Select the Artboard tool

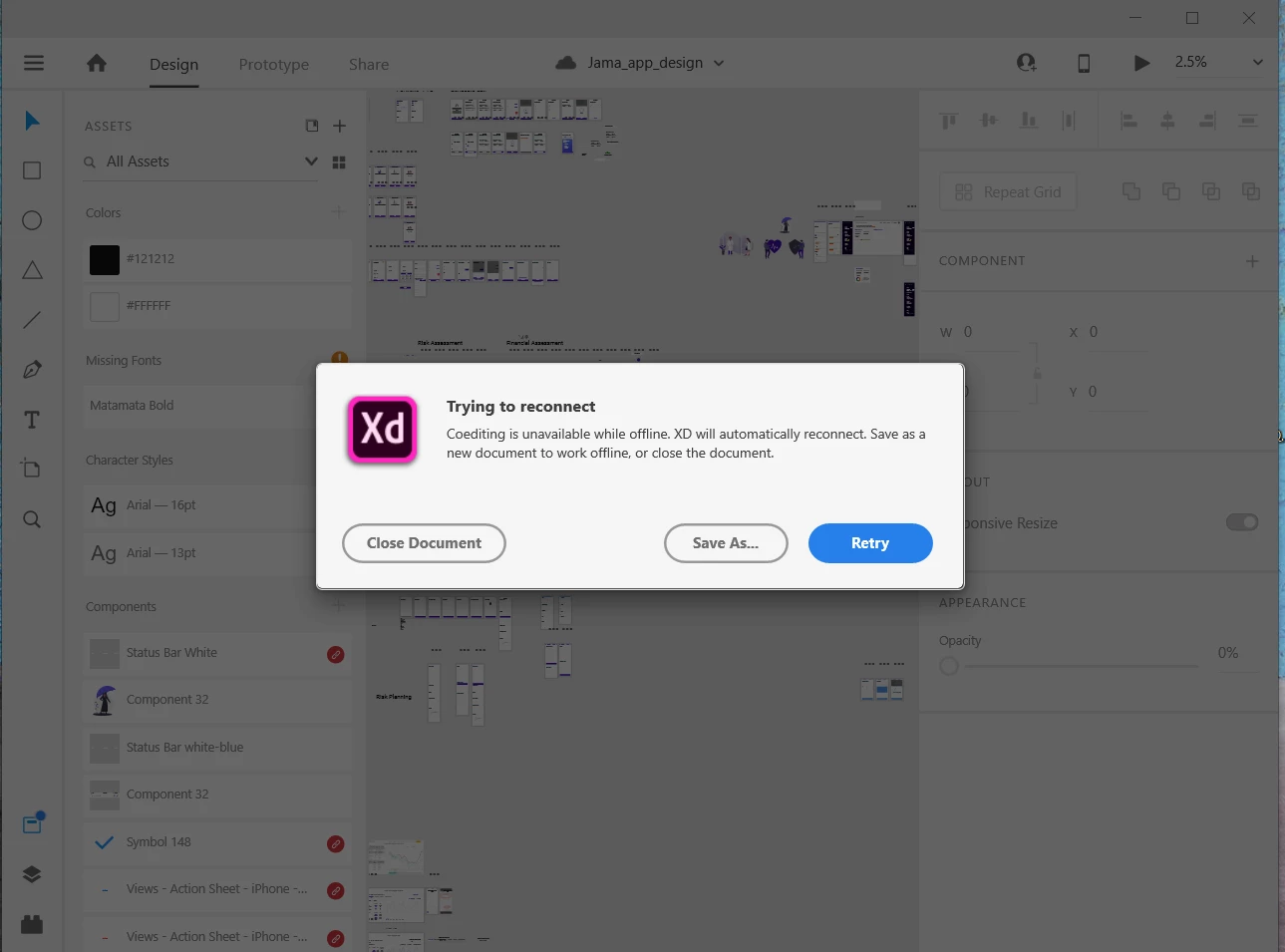[32, 469]
